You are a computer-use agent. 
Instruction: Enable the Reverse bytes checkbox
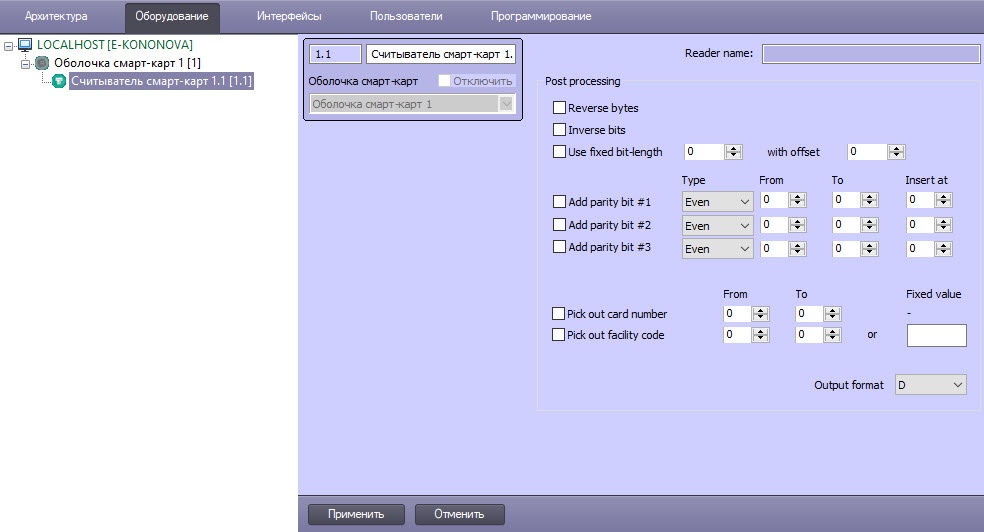tap(559, 108)
